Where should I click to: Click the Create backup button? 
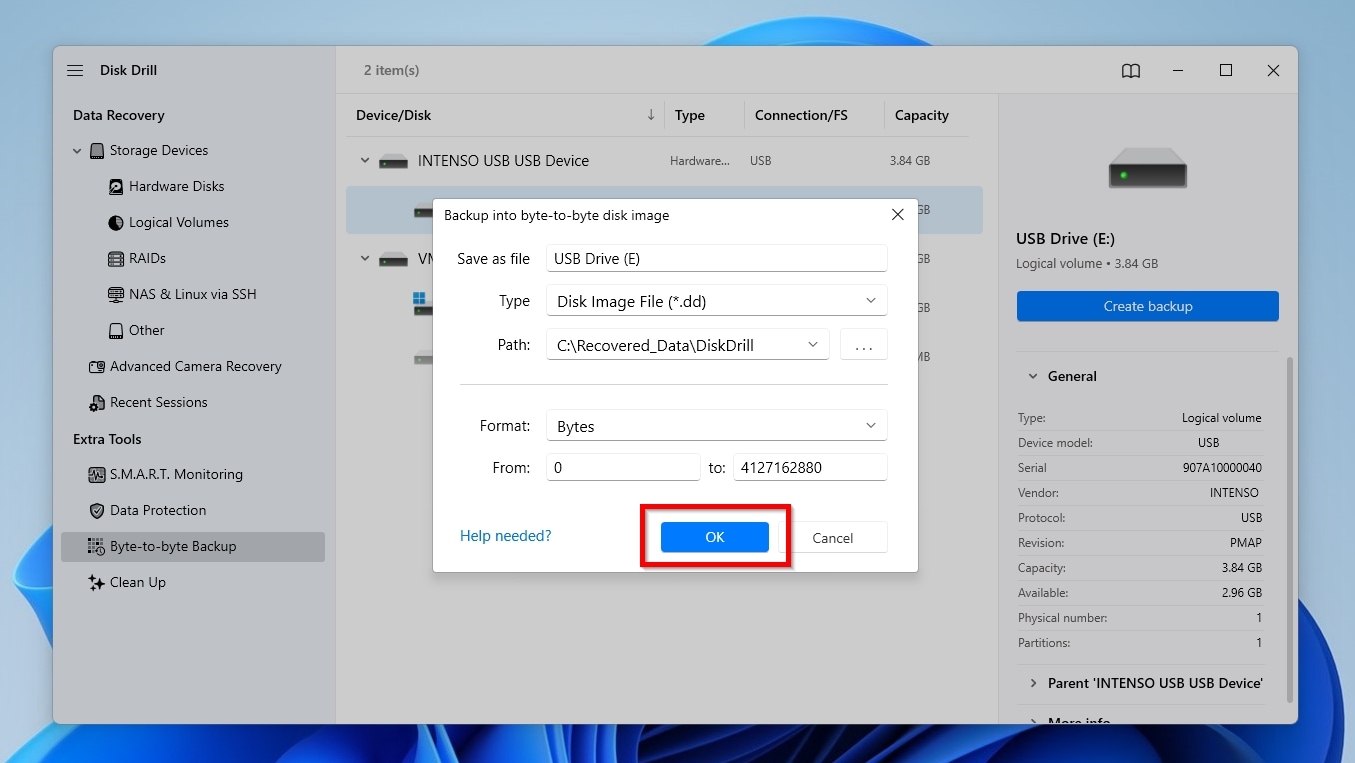tap(1146, 306)
